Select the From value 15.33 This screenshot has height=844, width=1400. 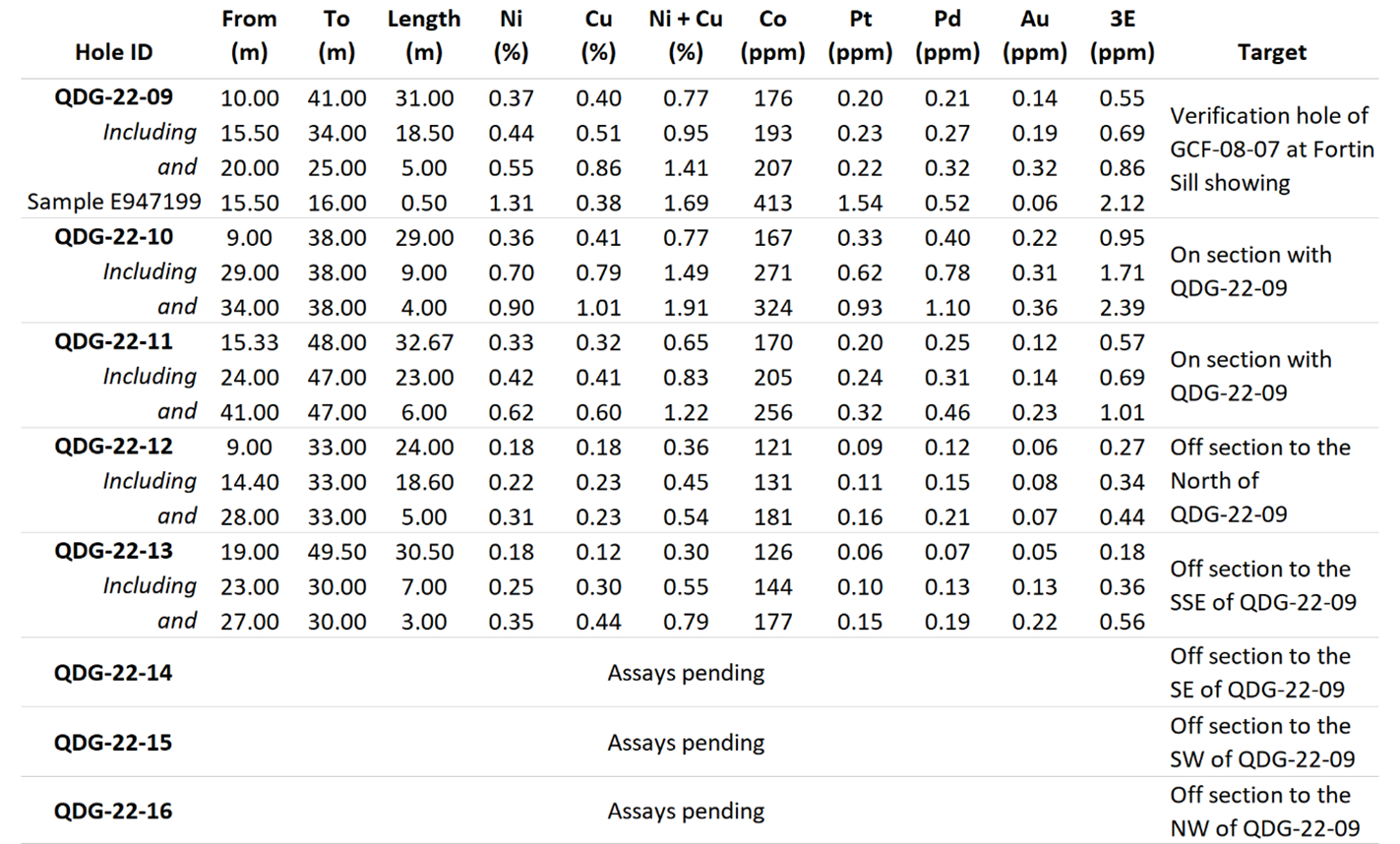tap(249, 342)
